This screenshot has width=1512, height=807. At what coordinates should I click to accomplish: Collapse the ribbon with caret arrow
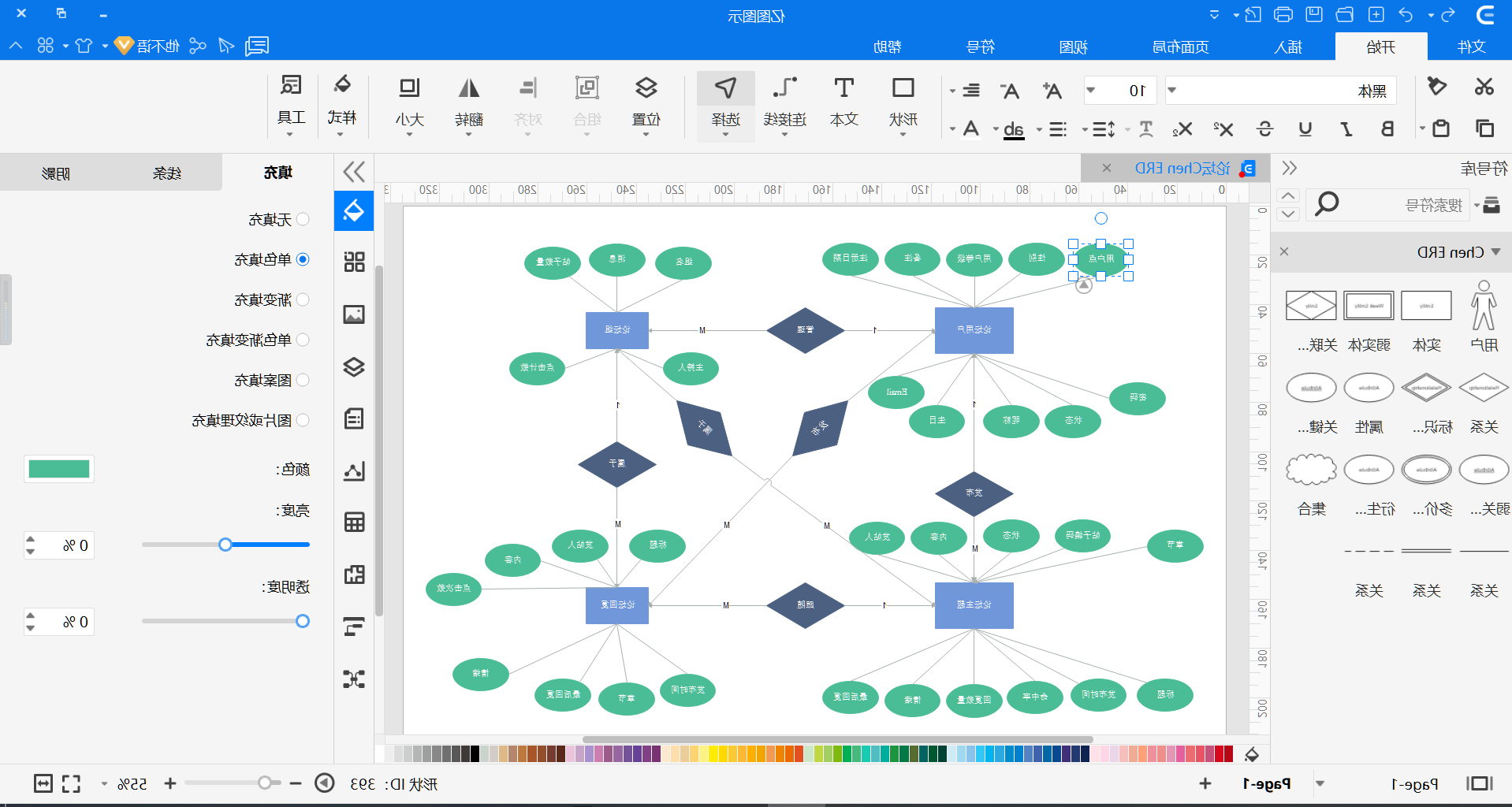tap(16, 46)
